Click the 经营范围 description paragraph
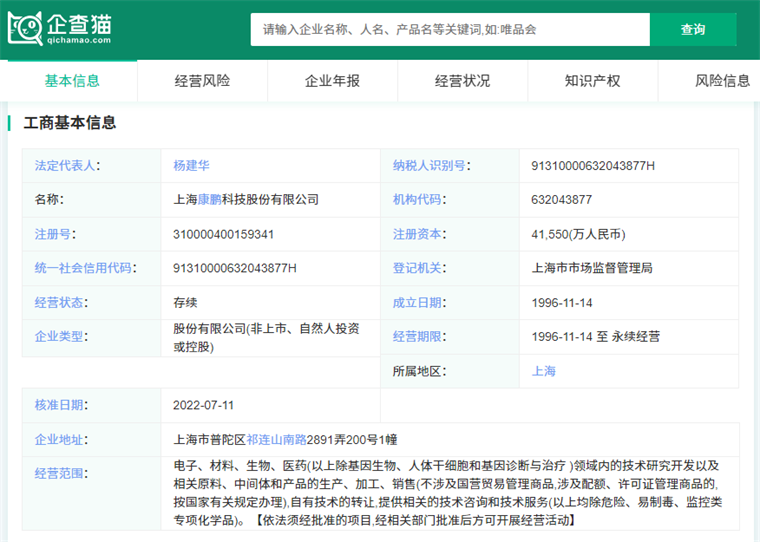760x542 pixels. (447, 493)
